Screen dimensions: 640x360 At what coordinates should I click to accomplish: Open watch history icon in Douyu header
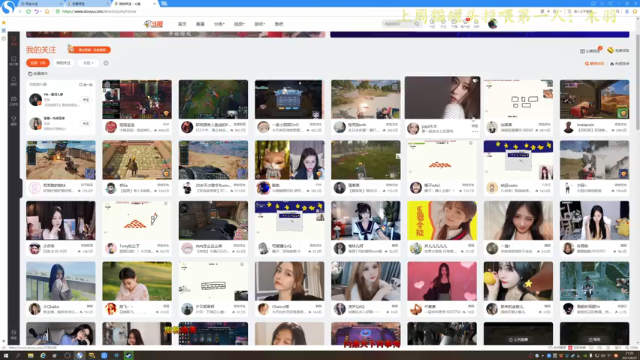coord(432,24)
